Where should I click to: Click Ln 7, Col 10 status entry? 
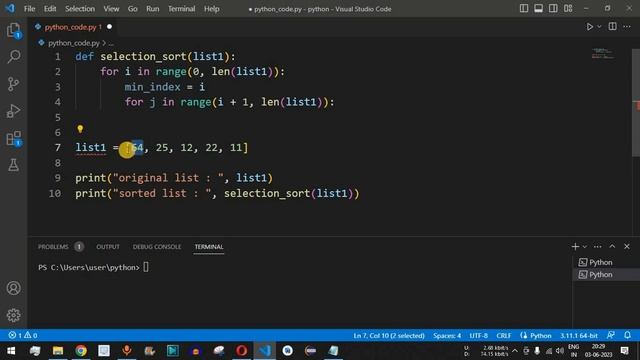coord(389,336)
